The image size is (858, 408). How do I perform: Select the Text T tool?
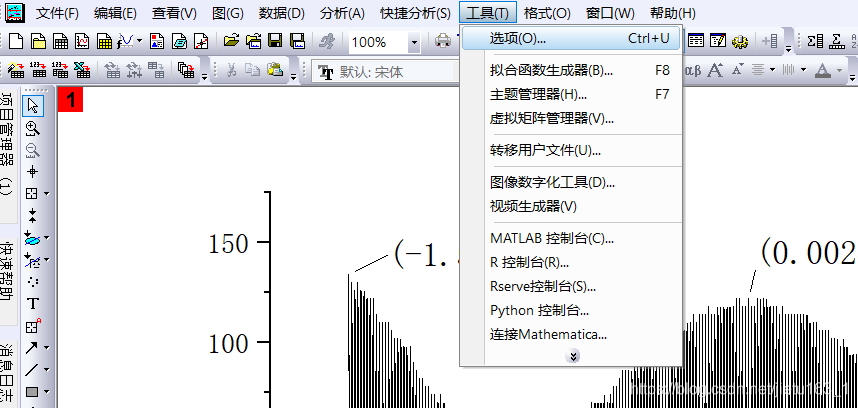point(33,304)
